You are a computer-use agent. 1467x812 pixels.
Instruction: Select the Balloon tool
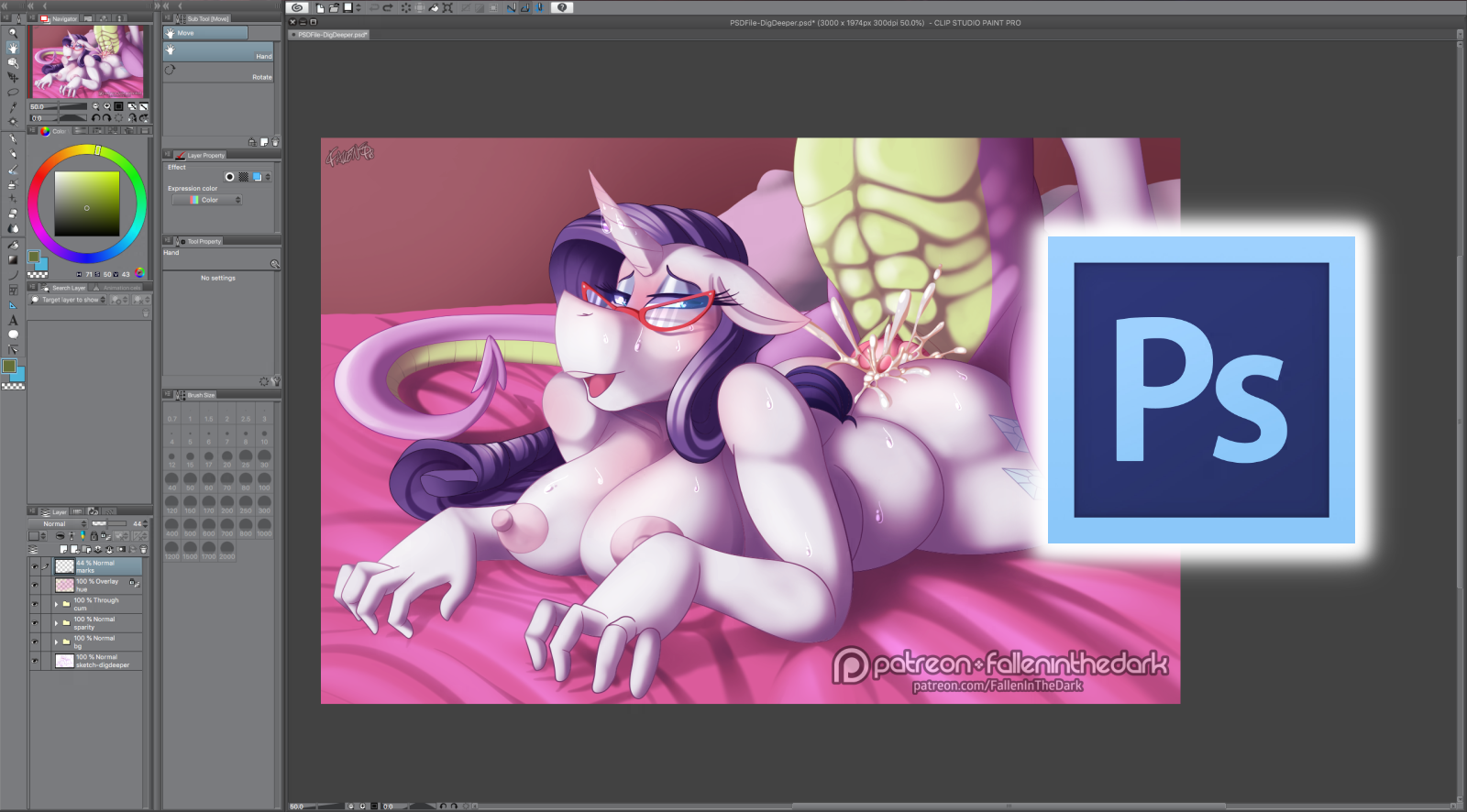pyautogui.click(x=13, y=335)
